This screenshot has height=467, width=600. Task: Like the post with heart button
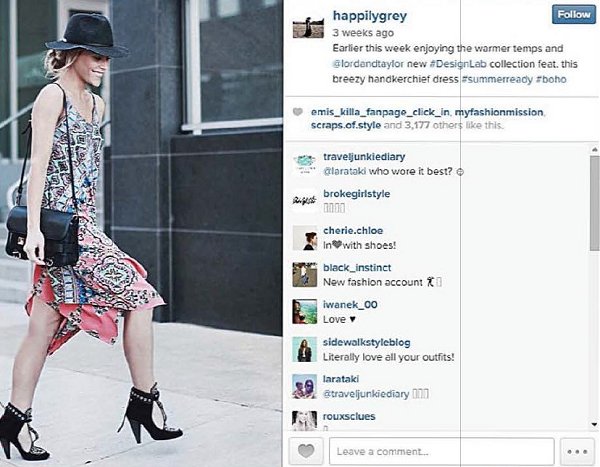click(306, 451)
